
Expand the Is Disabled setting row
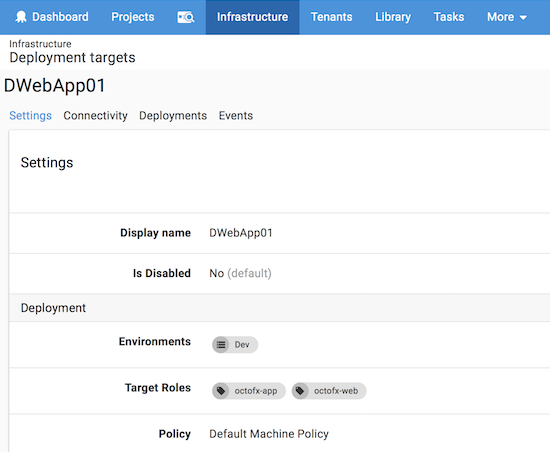pyautogui.click(x=280, y=273)
